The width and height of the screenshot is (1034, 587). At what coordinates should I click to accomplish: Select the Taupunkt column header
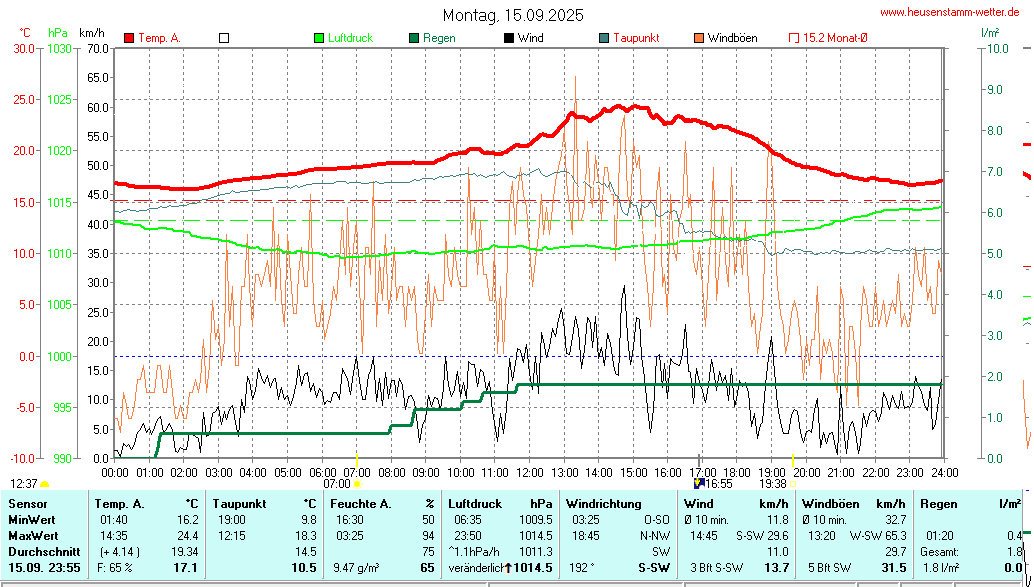237,503
